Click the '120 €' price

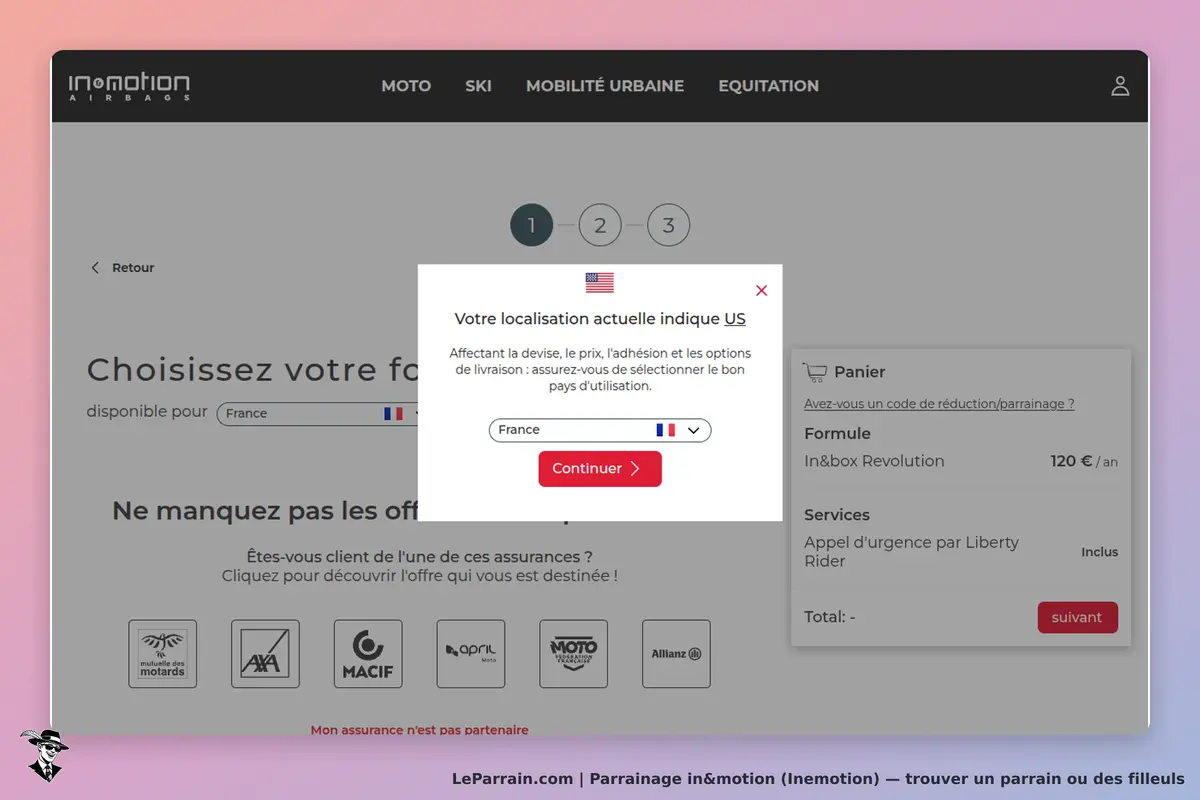(x=1070, y=461)
